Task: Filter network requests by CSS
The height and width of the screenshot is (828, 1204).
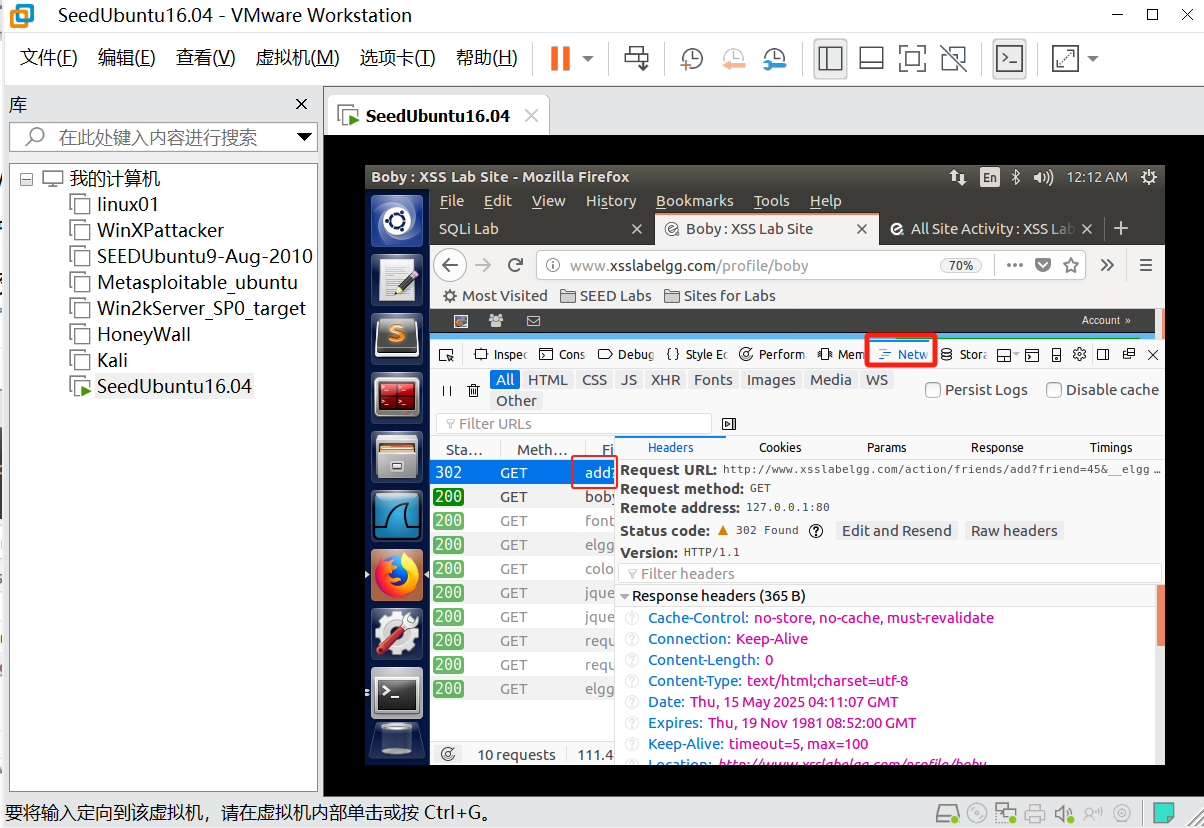Action: [595, 380]
